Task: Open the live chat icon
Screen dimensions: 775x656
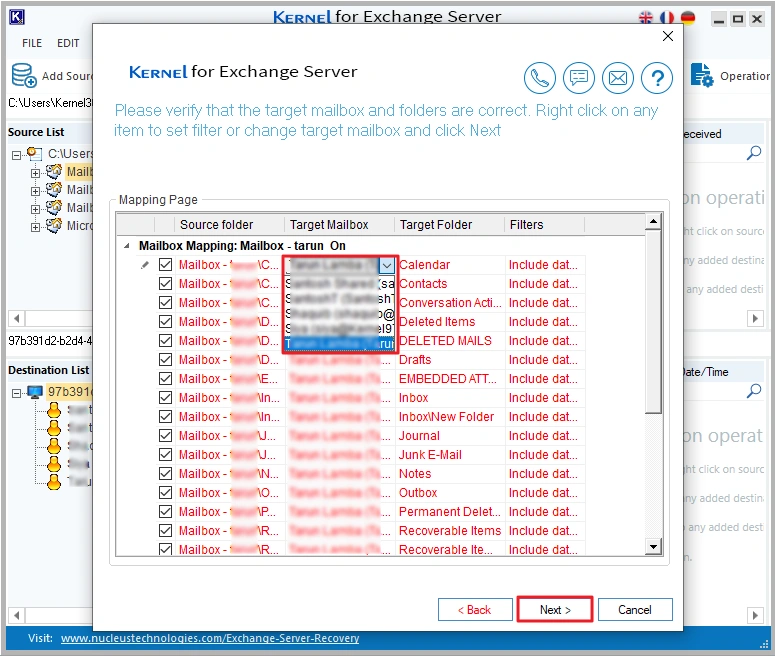Action: pos(579,77)
